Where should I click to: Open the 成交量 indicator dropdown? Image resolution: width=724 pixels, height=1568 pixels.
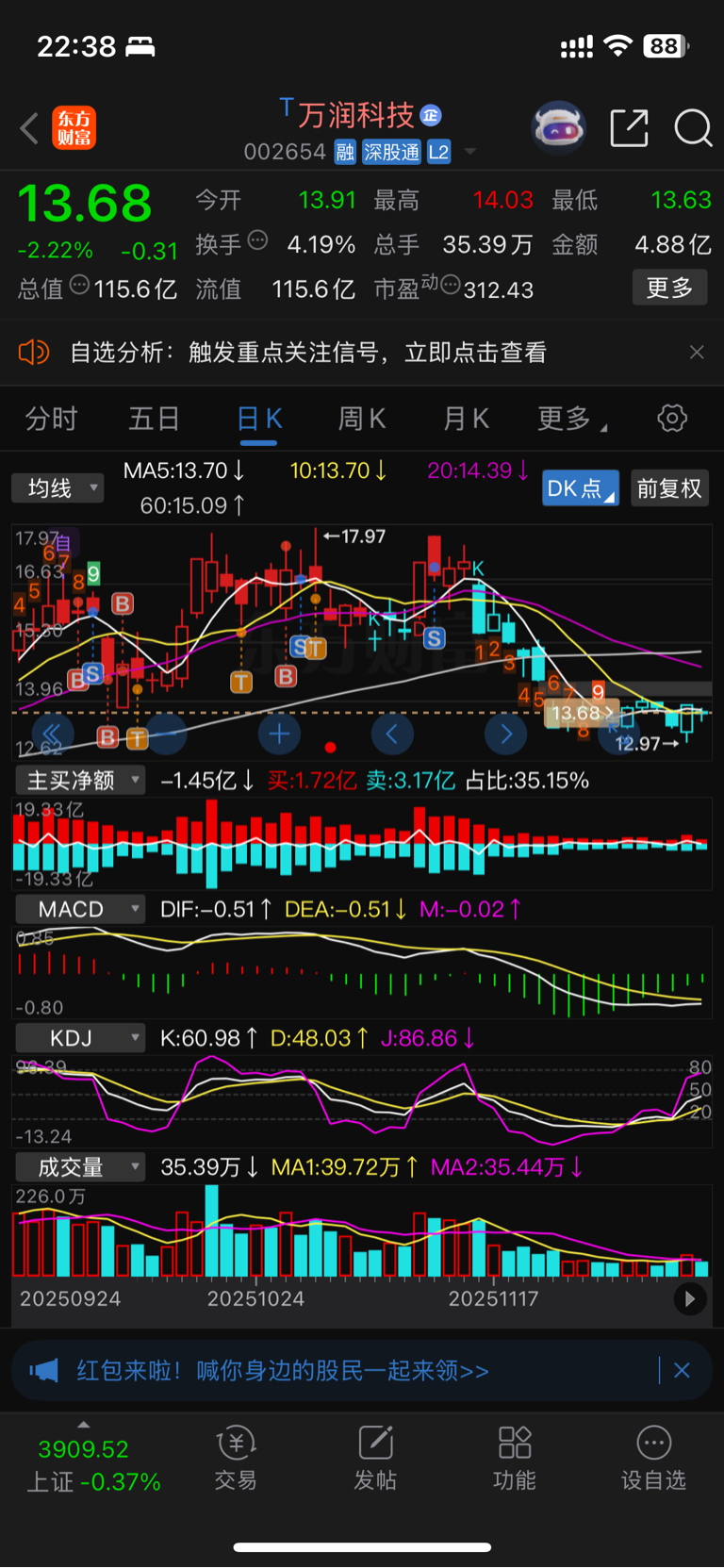point(80,1167)
